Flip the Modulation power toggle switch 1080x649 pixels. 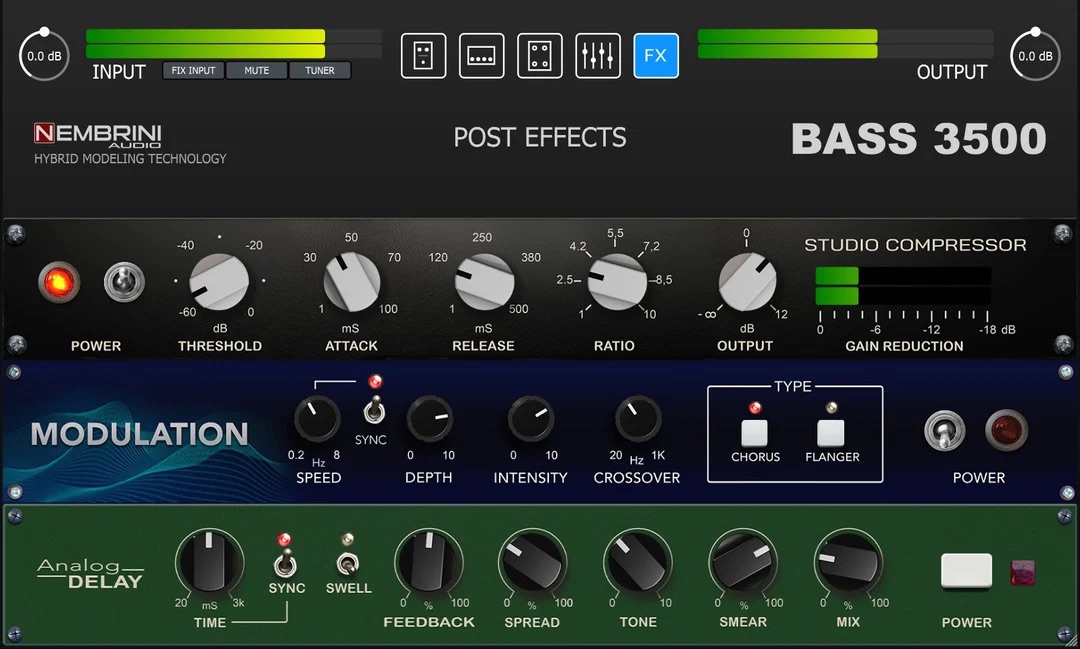[944, 431]
